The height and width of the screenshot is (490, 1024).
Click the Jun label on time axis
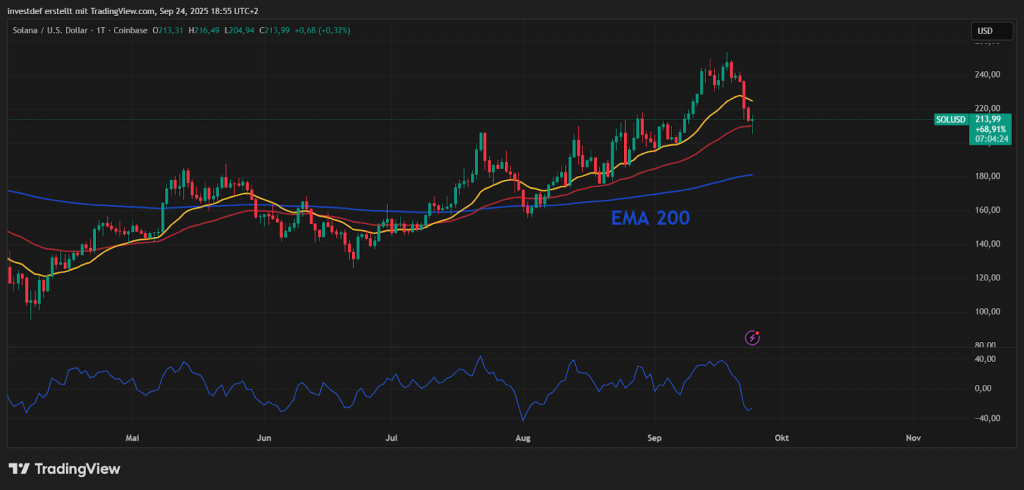(x=264, y=438)
